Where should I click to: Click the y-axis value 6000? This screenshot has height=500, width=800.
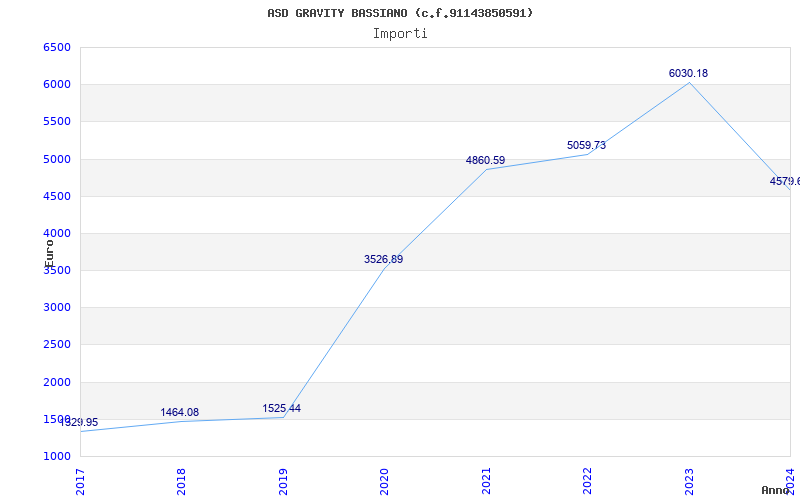click(x=57, y=85)
